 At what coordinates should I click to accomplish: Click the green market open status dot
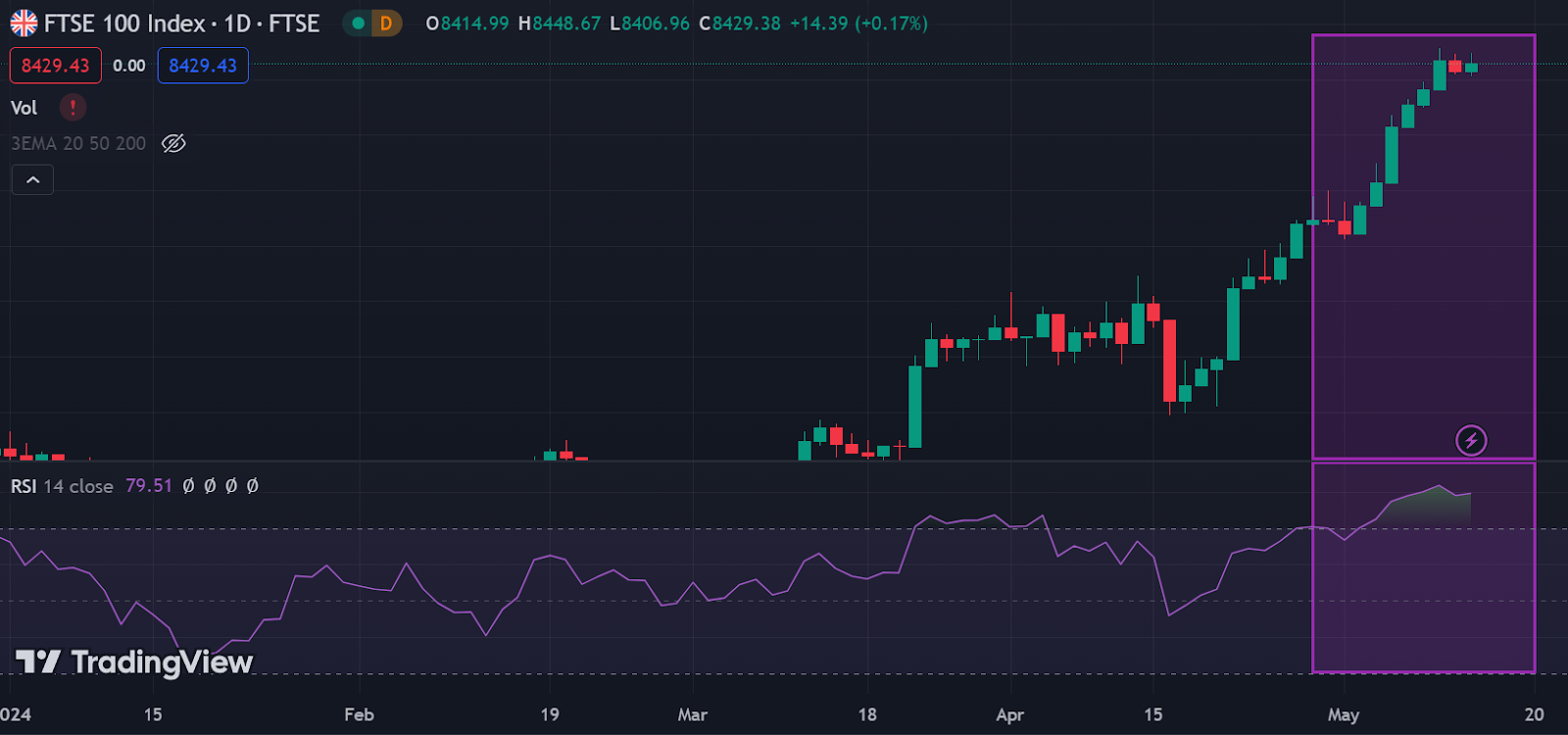point(359,23)
